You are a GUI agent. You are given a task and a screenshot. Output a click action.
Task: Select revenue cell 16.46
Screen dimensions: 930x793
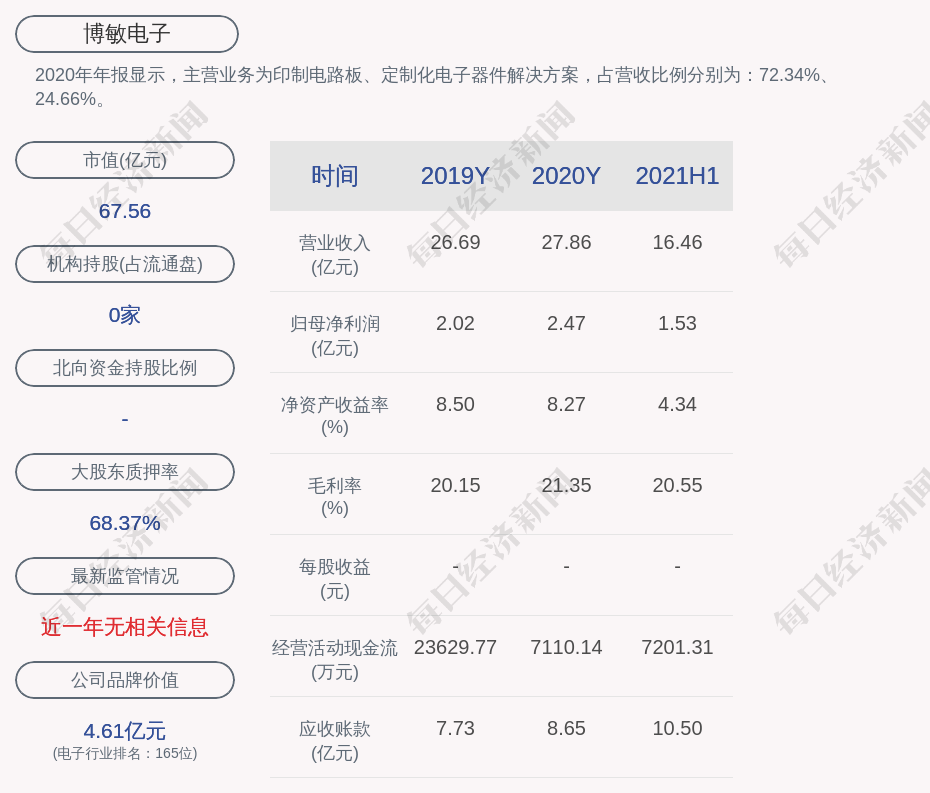677,243
